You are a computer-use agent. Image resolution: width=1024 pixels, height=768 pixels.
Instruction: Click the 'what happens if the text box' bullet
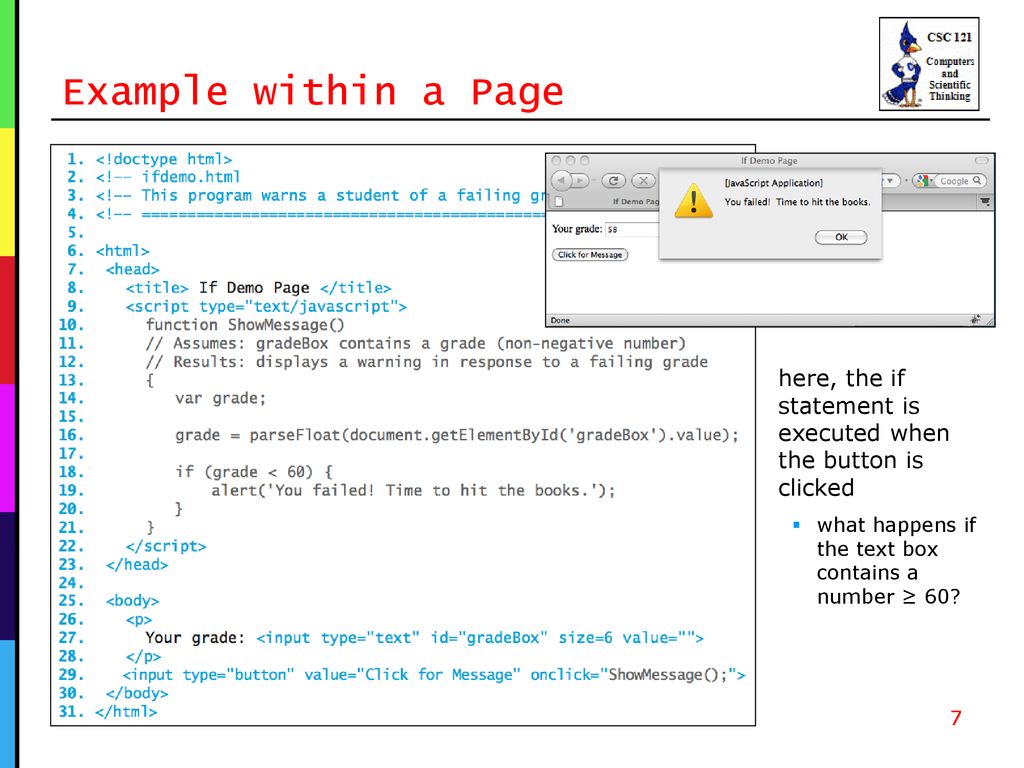(x=896, y=561)
